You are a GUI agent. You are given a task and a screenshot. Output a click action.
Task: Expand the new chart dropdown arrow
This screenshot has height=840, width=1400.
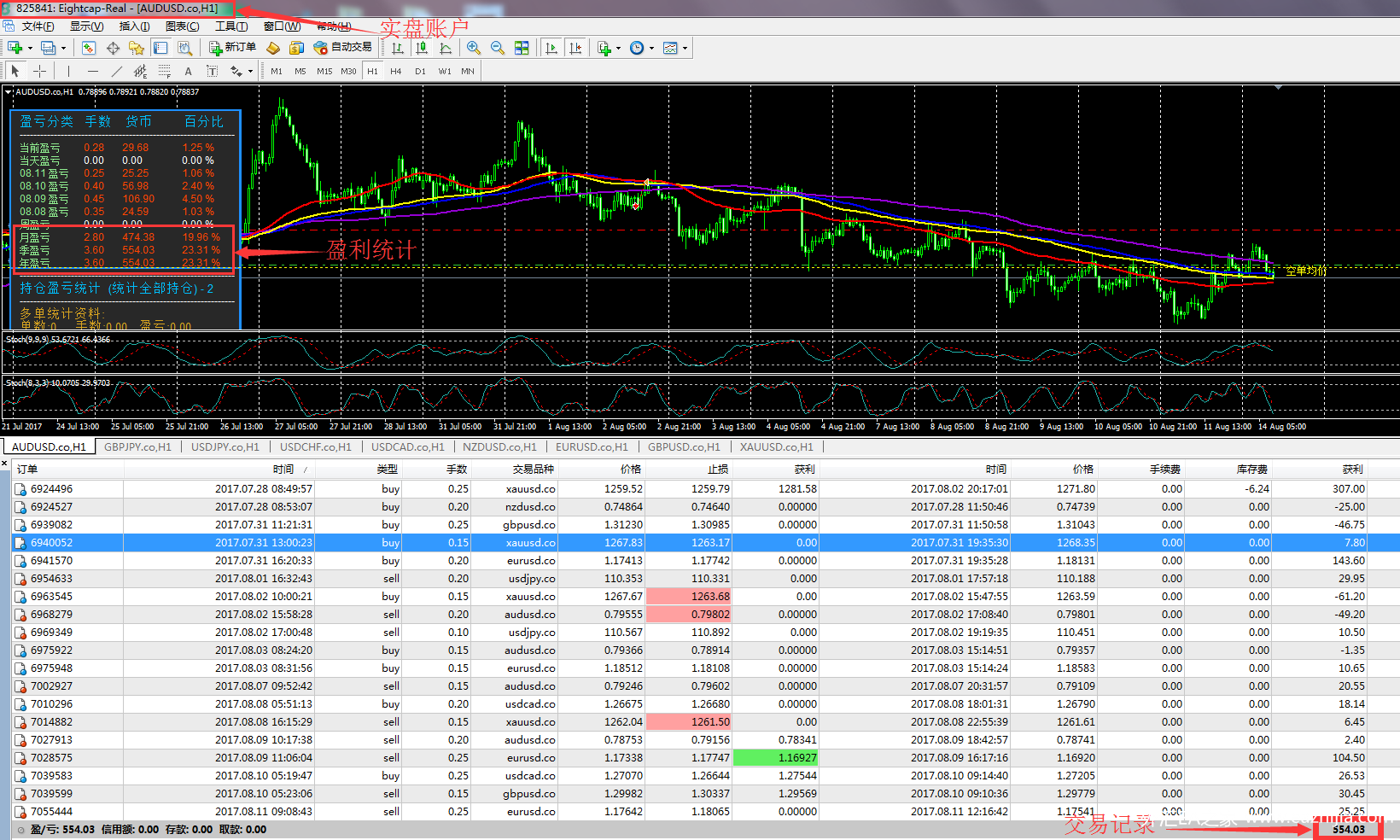(30, 49)
